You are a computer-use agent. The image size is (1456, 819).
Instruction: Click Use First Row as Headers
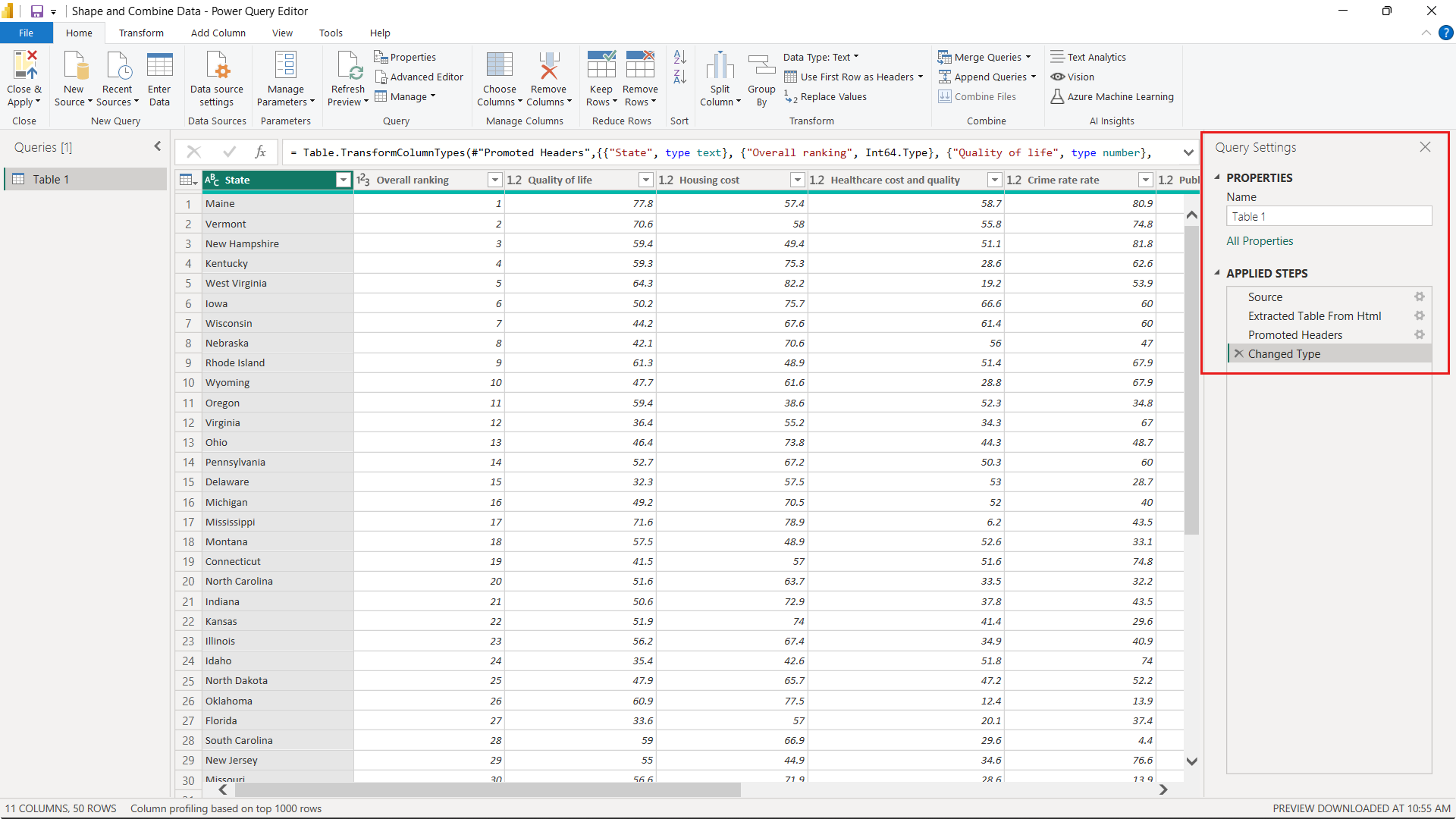point(853,77)
